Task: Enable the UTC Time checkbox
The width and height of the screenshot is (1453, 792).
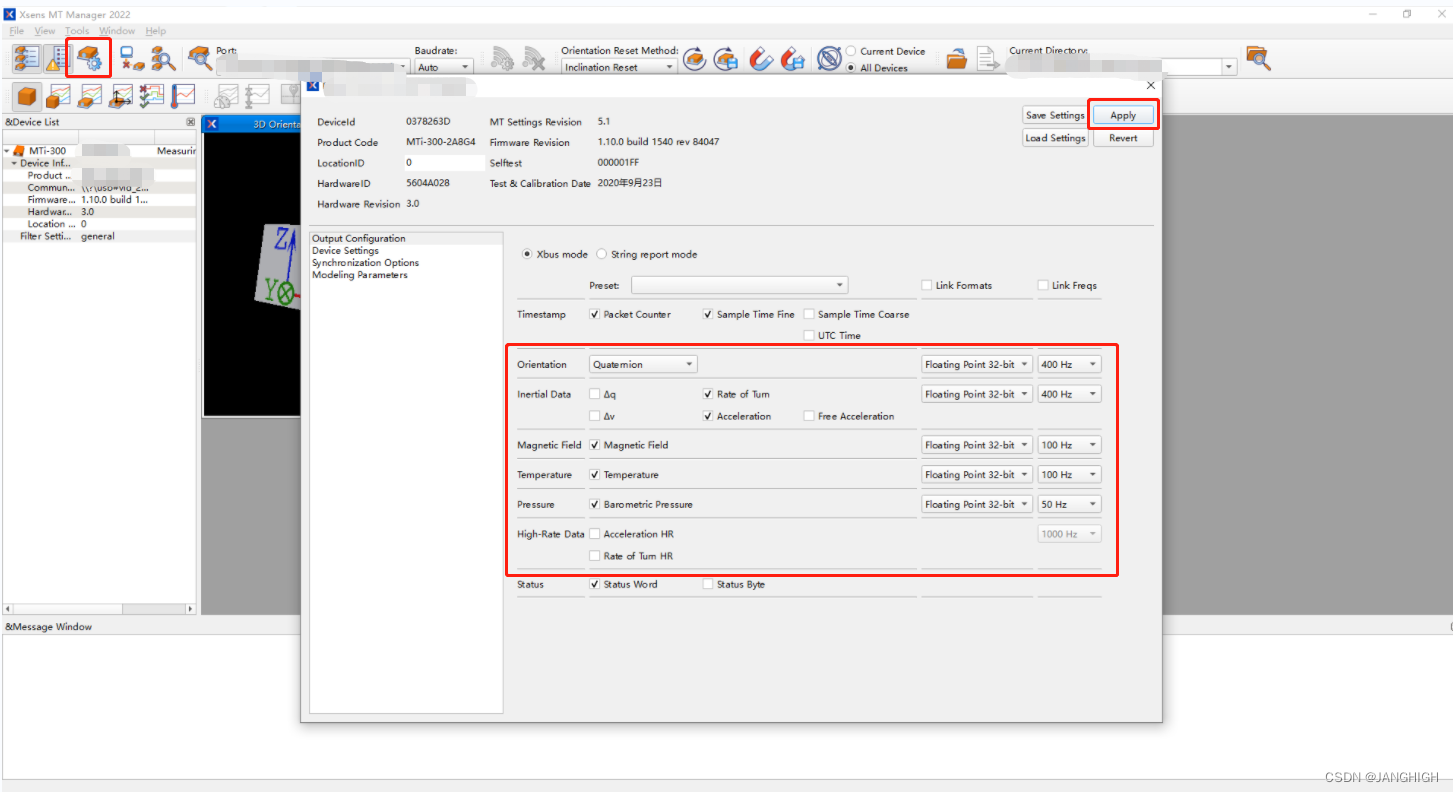Action: (809, 336)
